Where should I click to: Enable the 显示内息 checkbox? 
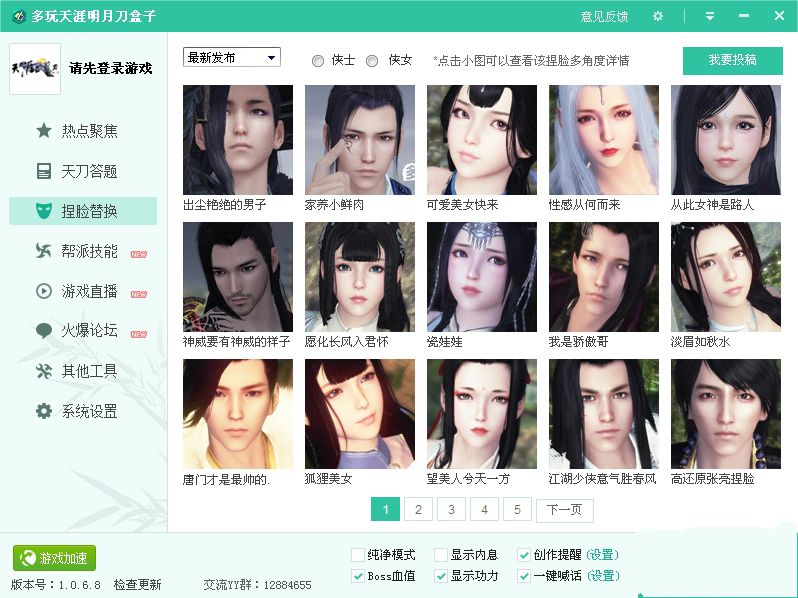[x=441, y=554]
